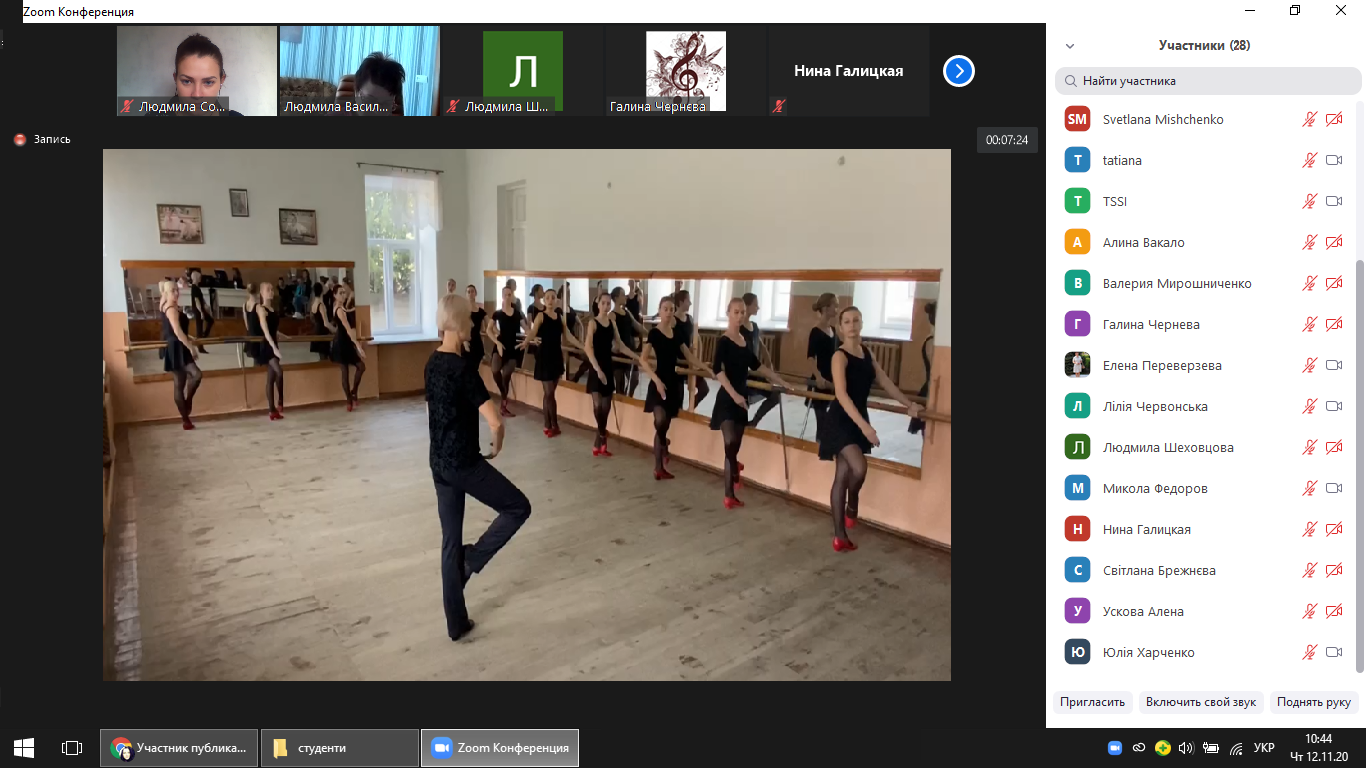The height and width of the screenshot is (768, 1366).
Task: Toggle Юлія Харченко's camera icon
Action: click(x=1333, y=653)
